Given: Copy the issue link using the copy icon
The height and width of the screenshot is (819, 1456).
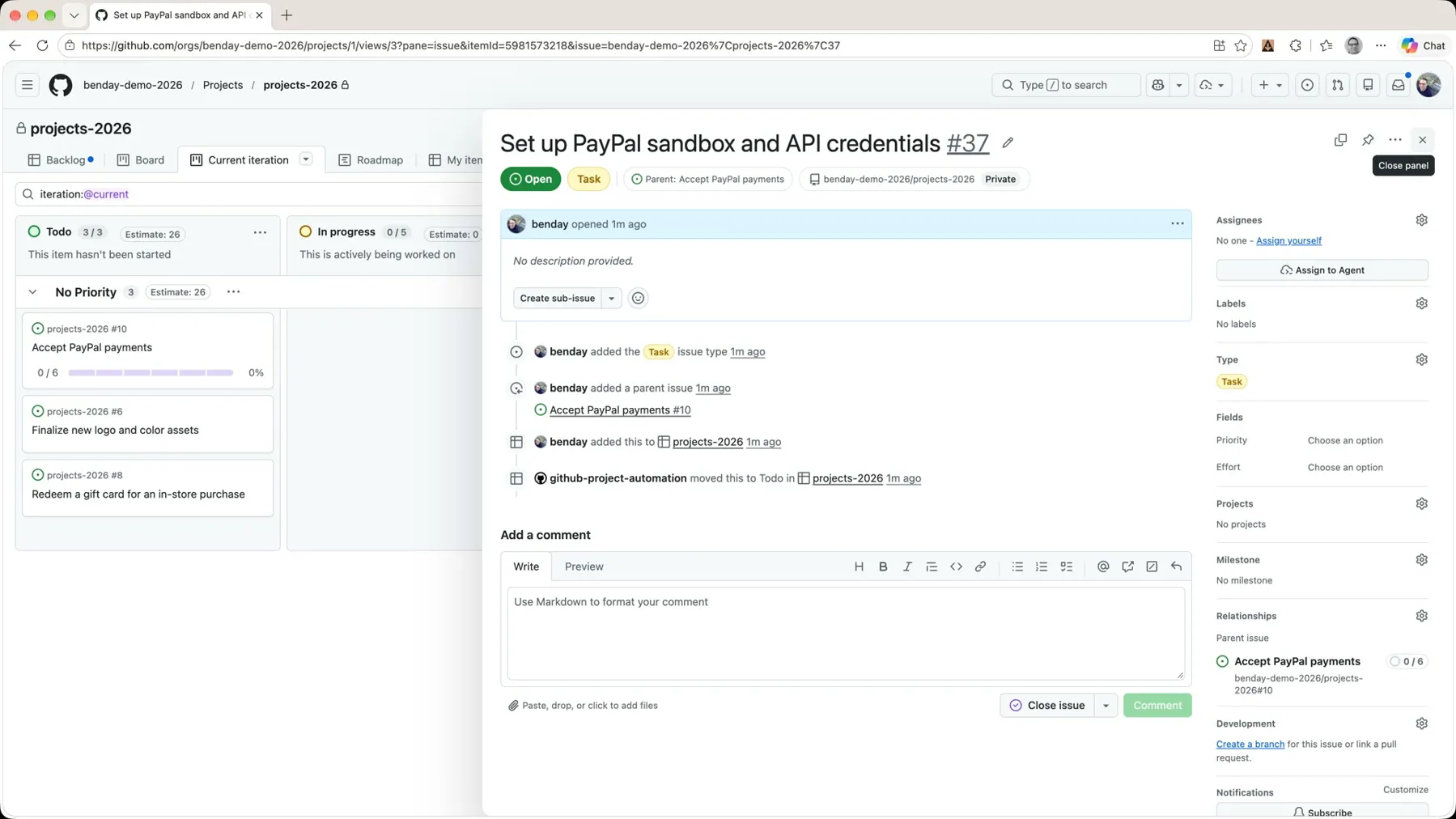Looking at the screenshot, I should pyautogui.click(x=1340, y=140).
